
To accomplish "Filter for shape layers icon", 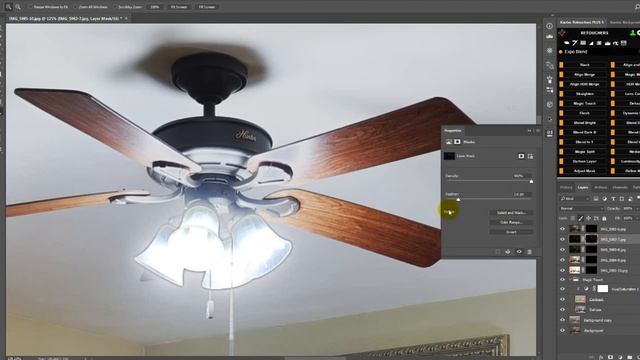I will [622, 198].
